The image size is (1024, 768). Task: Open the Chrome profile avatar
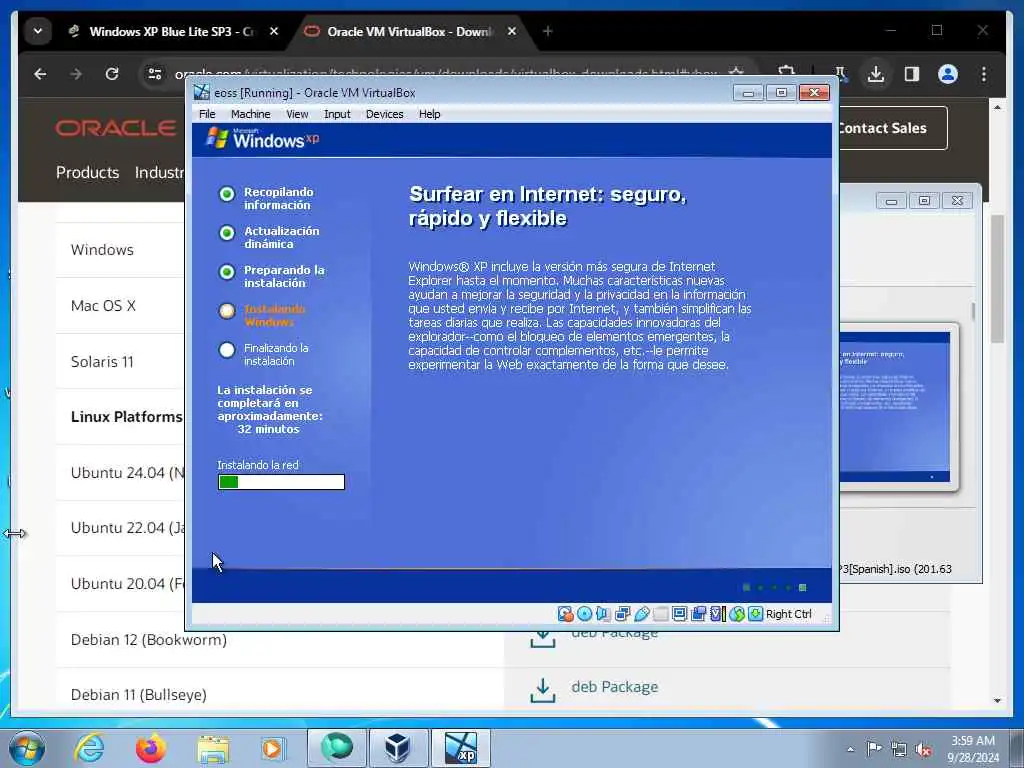tap(948, 74)
